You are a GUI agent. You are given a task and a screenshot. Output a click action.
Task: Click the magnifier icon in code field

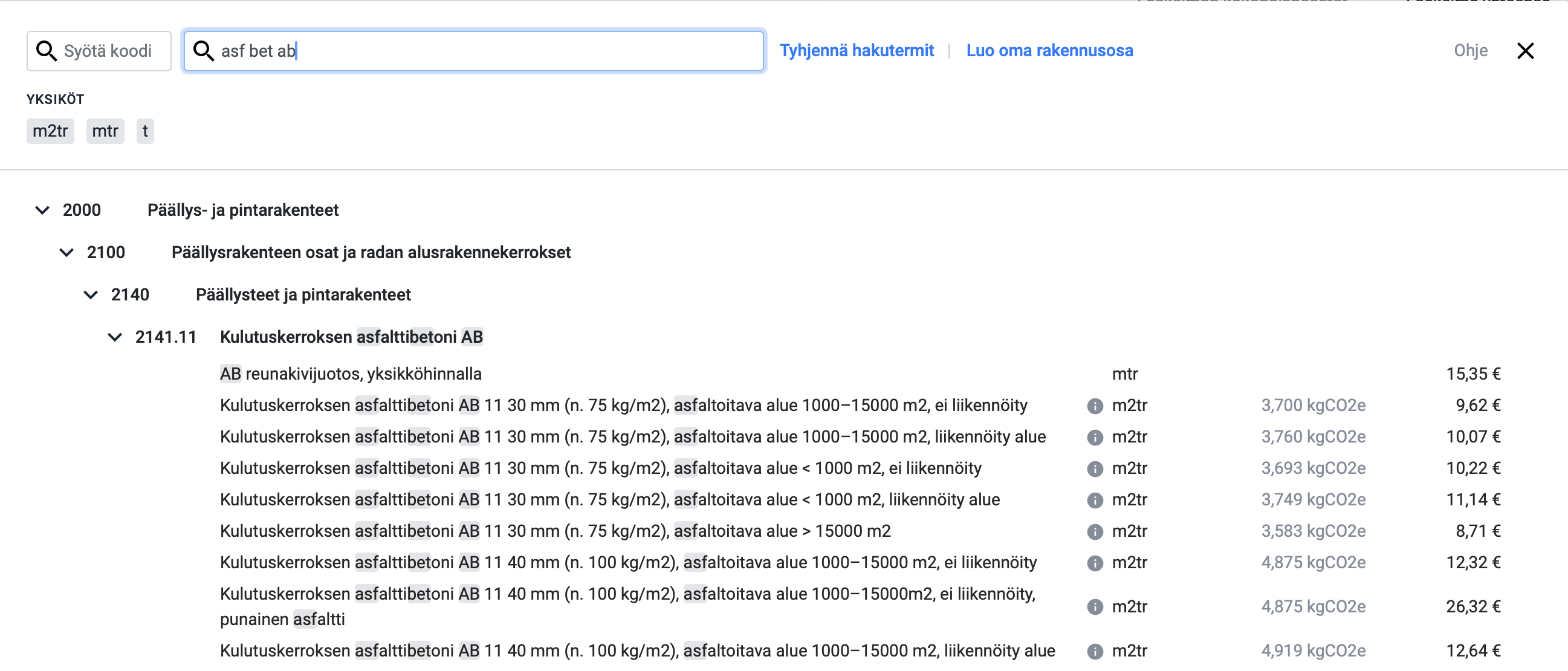click(47, 51)
